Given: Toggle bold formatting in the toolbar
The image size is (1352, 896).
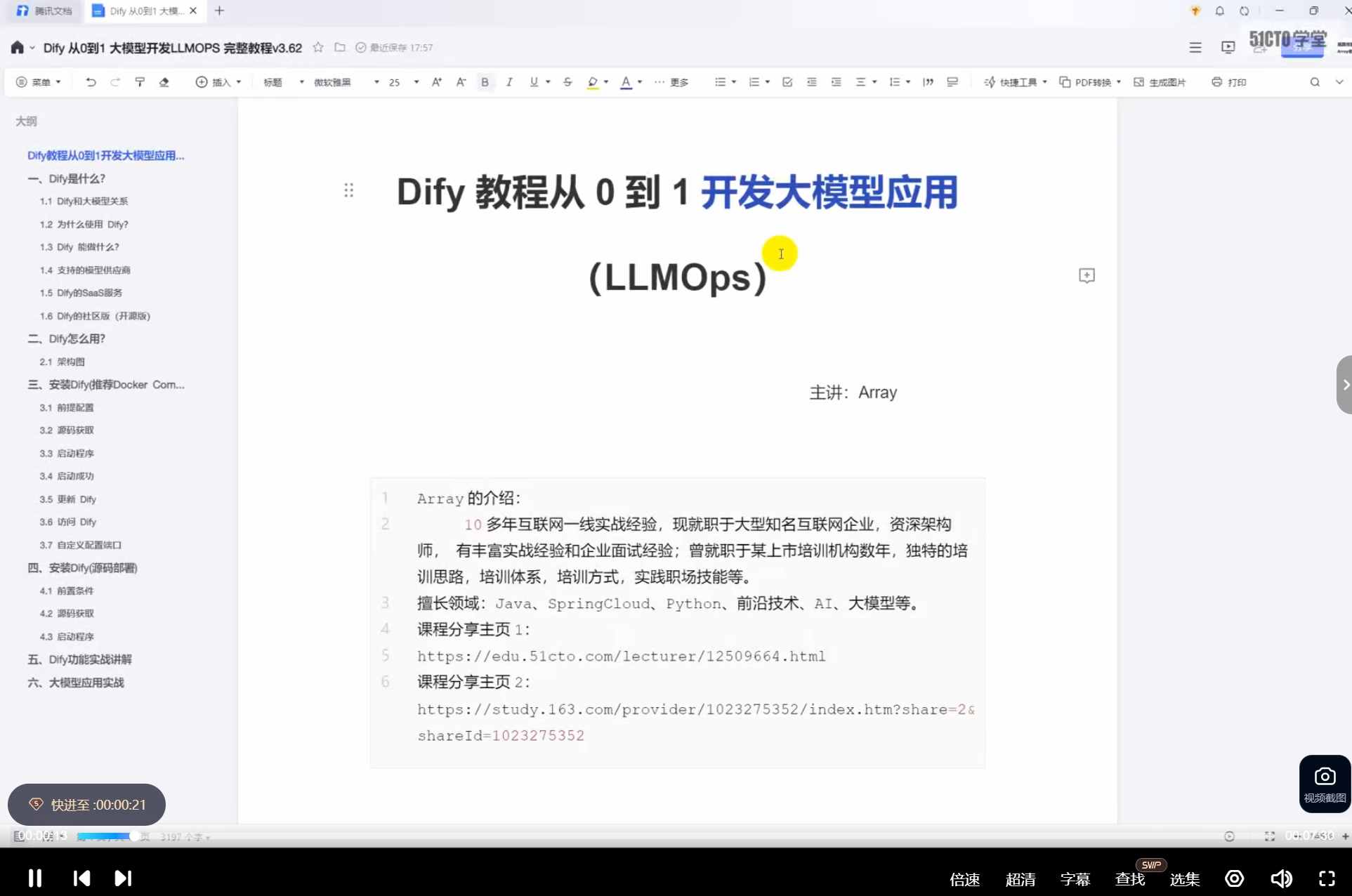Looking at the screenshot, I should 485,82.
